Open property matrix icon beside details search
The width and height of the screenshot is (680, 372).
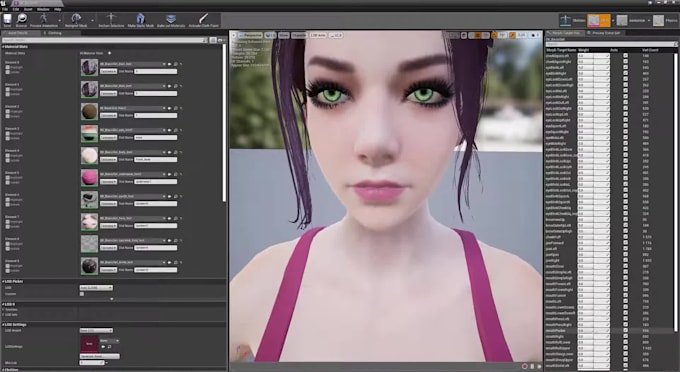213,40
